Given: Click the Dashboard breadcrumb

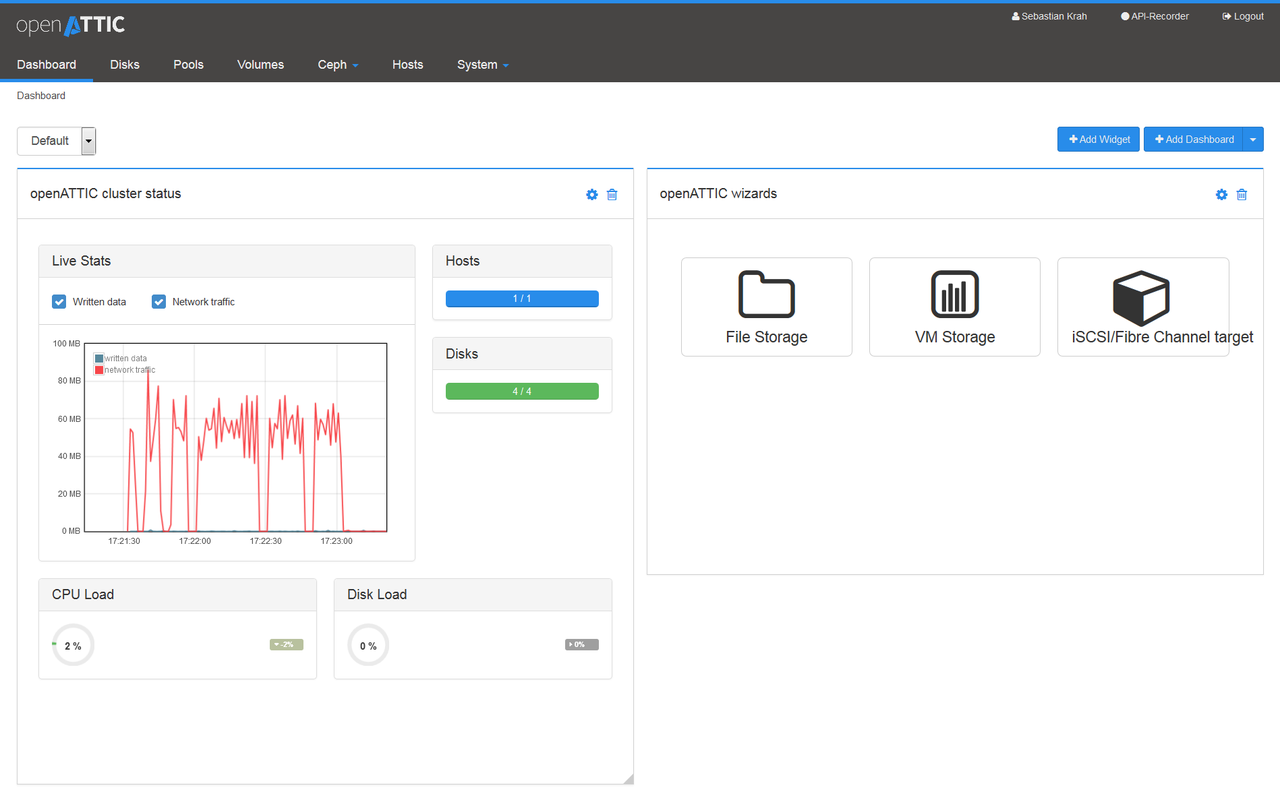Looking at the screenshot, I should tap(41, 96).
